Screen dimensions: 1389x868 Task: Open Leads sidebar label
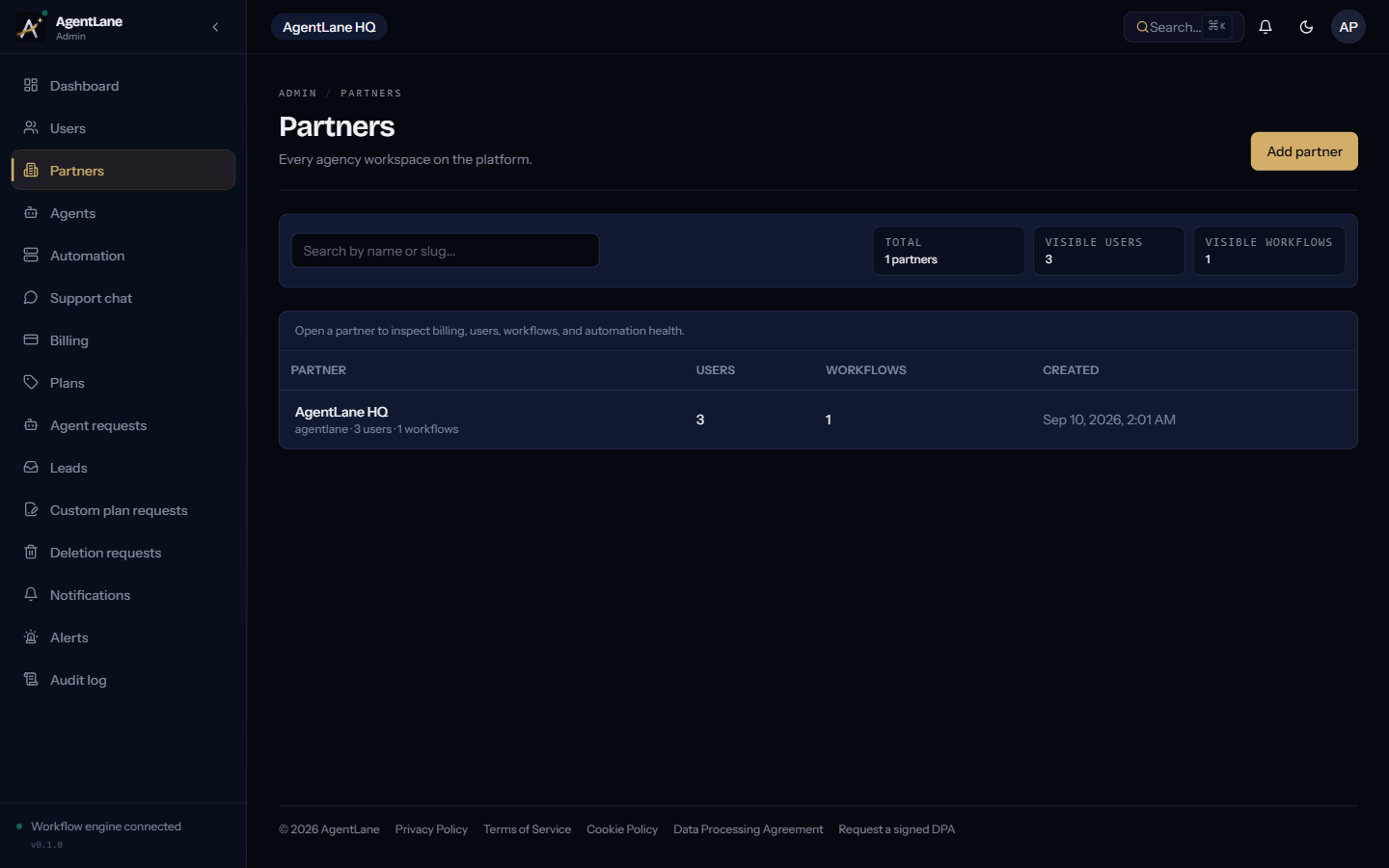click(x=68, y=468)
